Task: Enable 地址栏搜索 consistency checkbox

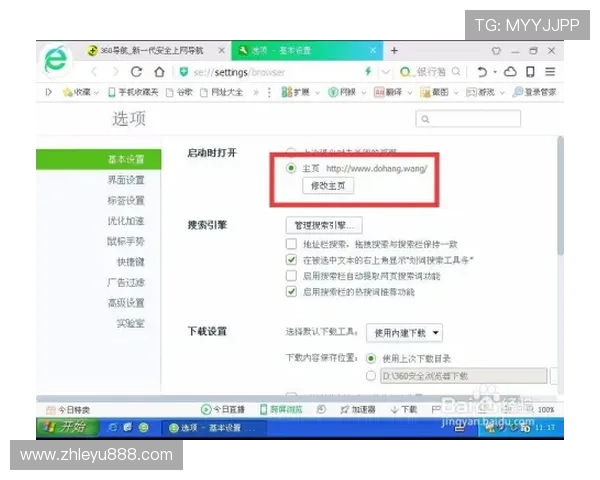Action: tap(291, 244)
